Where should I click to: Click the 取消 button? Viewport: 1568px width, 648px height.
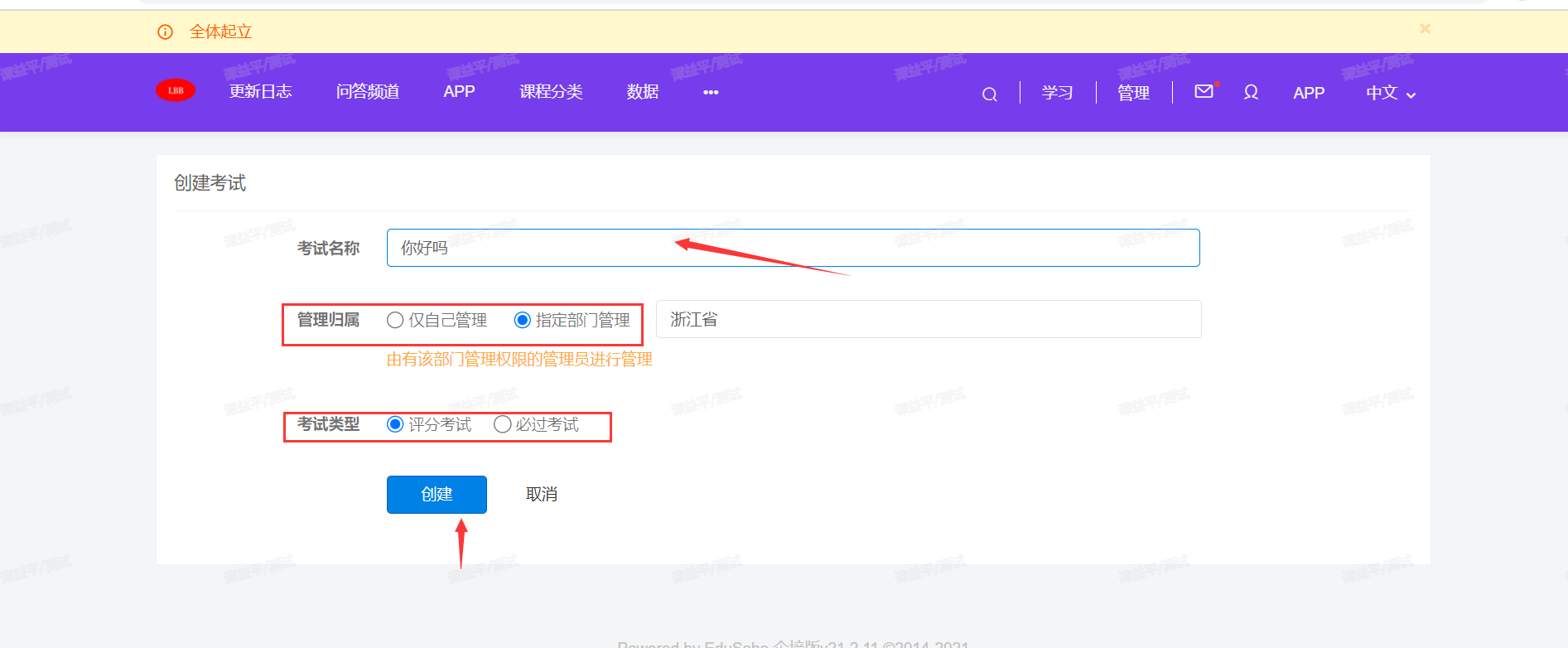(x=542, y=495)
